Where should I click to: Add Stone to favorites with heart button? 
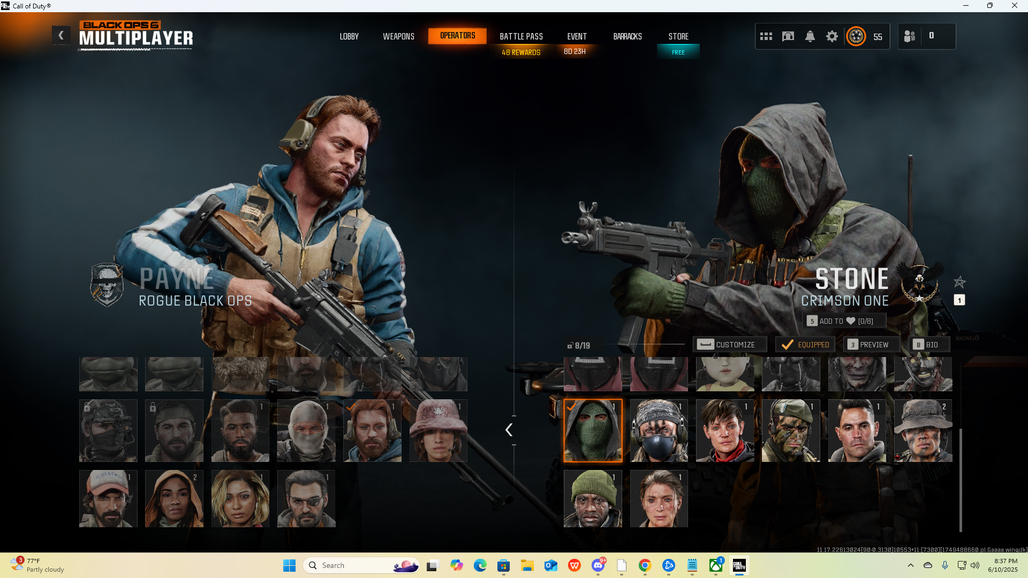846,321
